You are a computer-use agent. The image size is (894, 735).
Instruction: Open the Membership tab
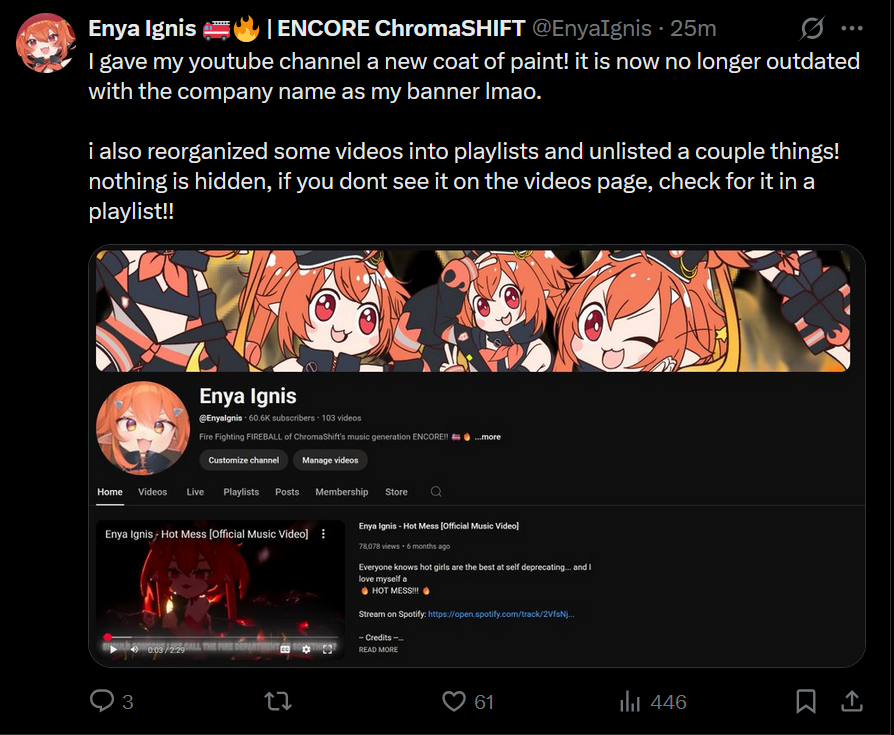coord(342,492)
